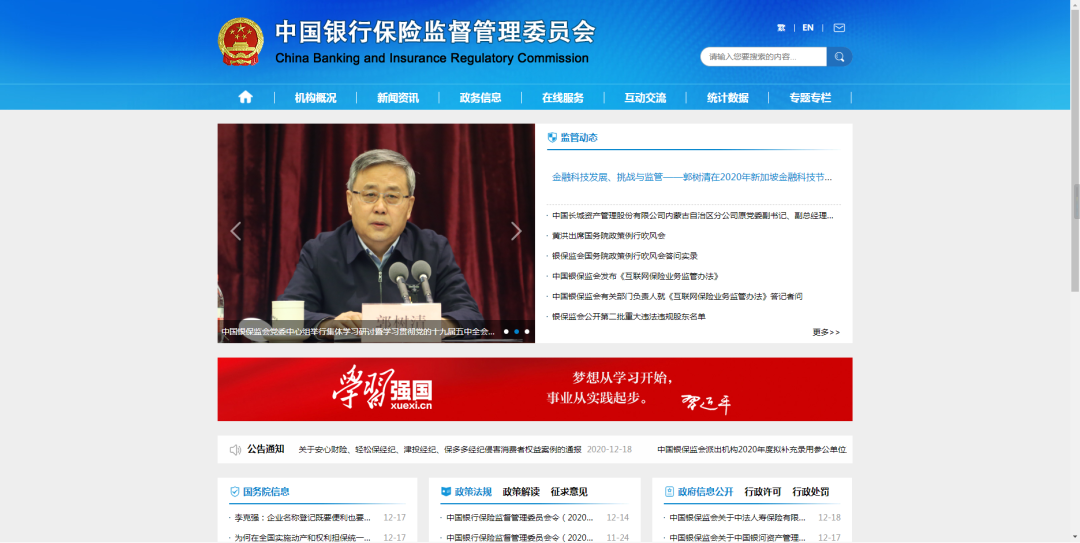Click the 监管动态 shield icon
Image resolution: width=1080 pixels, height=543 pixels.
tap(552, 138)
